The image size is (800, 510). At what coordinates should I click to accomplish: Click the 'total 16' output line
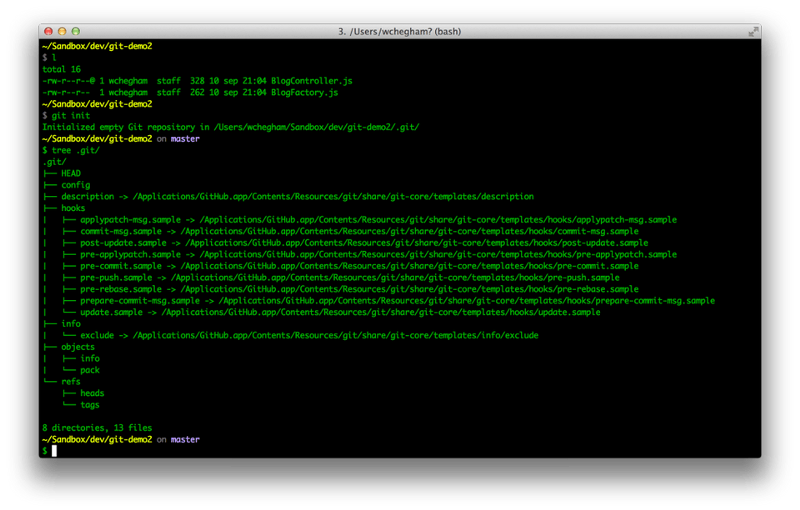61,69
